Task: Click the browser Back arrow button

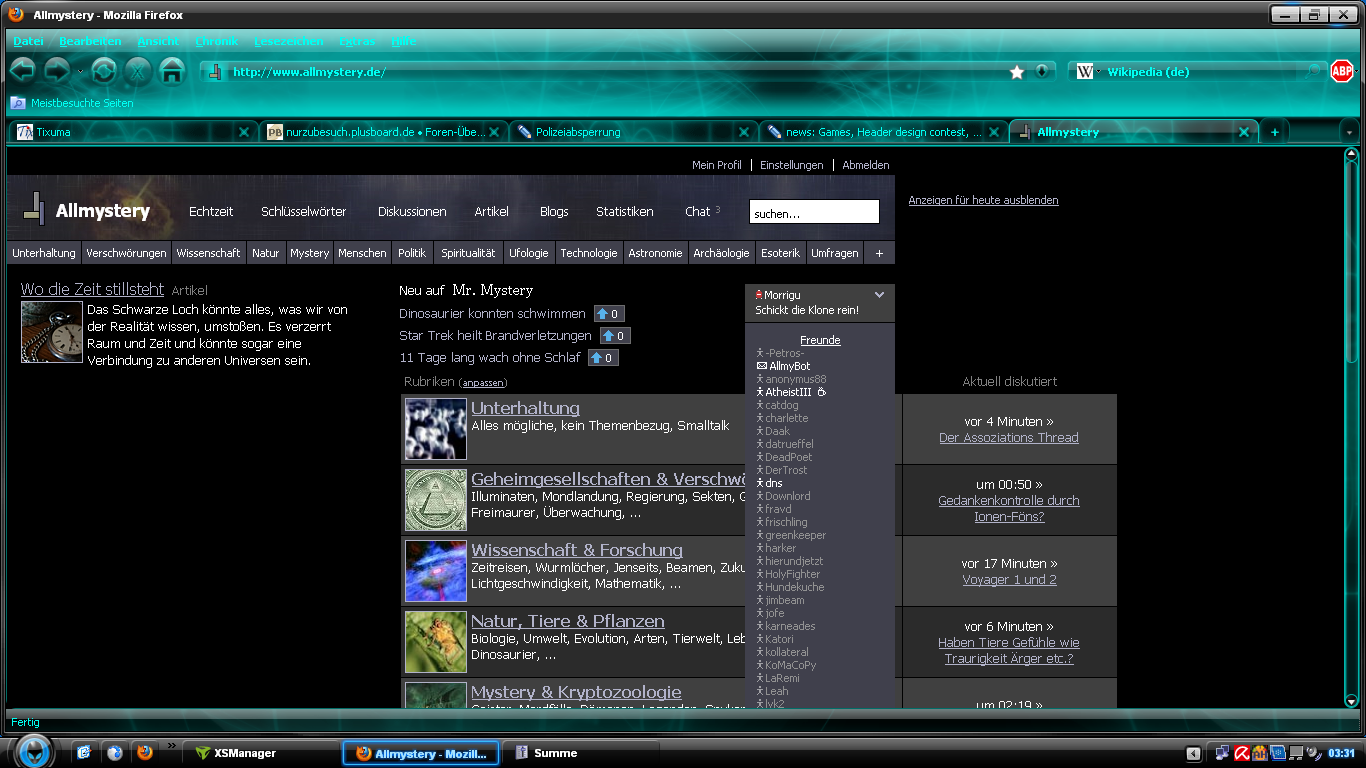Action: (x=23, y=70)
